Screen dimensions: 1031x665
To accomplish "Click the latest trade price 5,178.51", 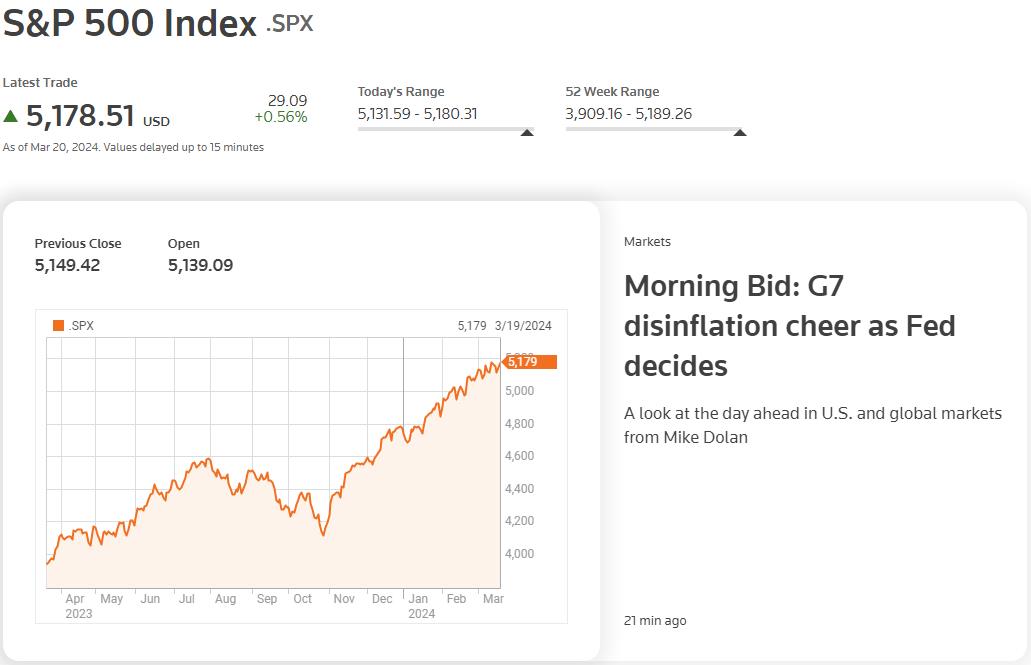I will (80, 116).
